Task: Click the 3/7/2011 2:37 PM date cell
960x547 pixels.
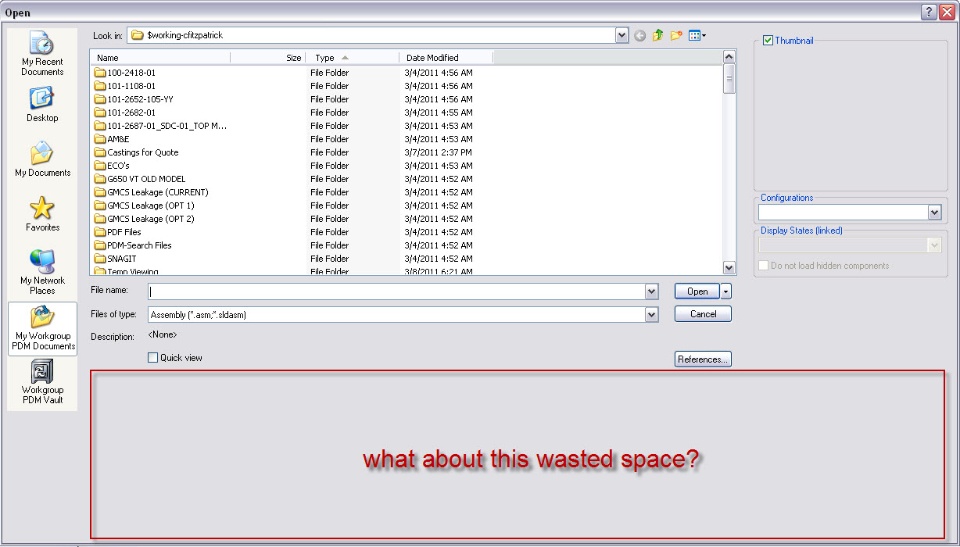Action: click(x=438, y=153)
